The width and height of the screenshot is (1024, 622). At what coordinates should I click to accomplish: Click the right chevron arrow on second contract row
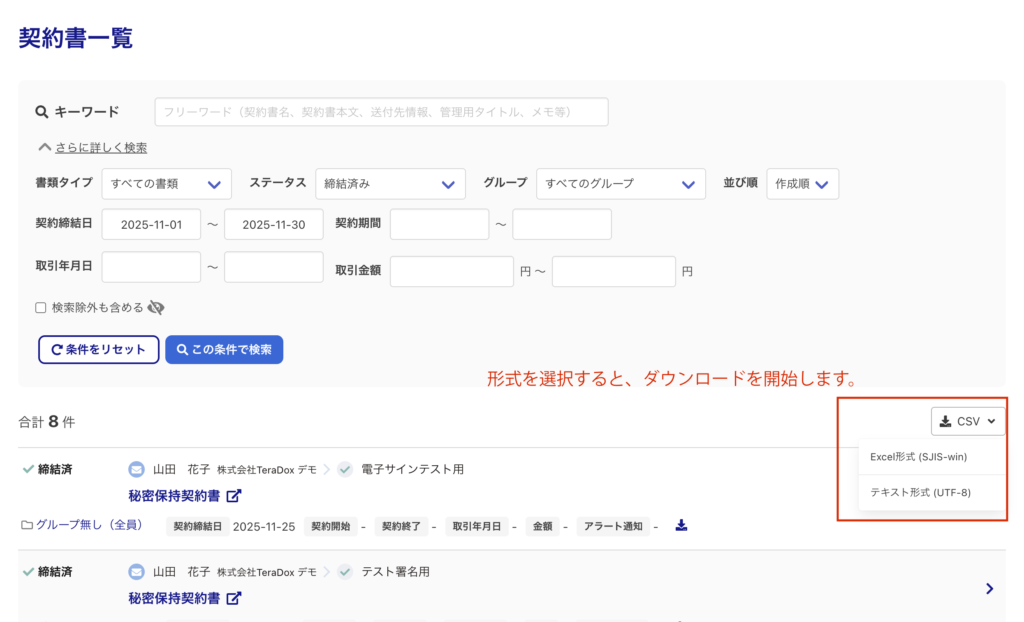point(989,589)
